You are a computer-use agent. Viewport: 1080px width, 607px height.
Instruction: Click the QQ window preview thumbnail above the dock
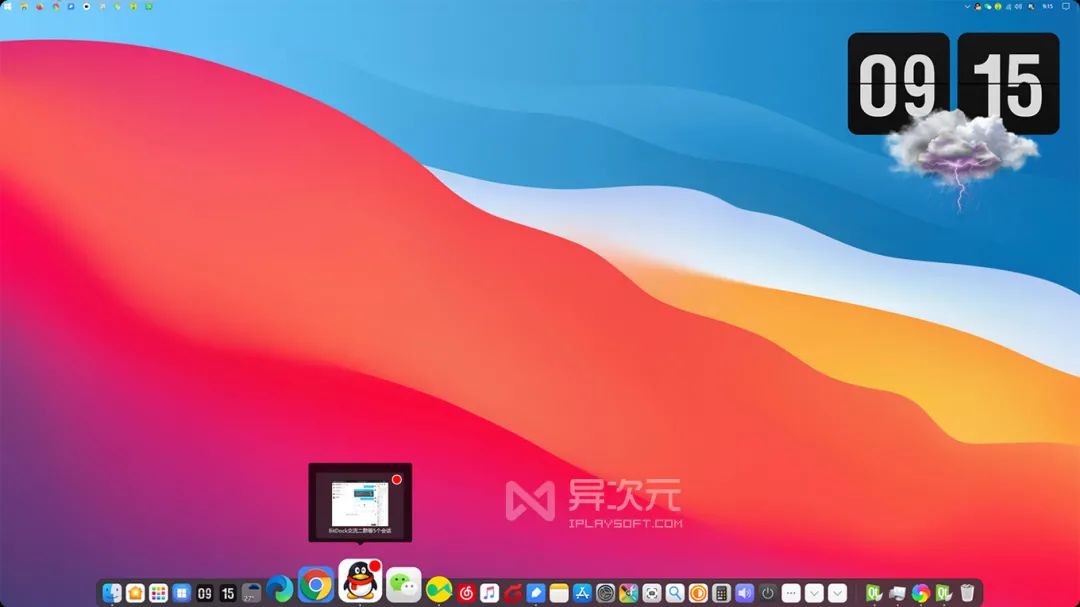[360, 500]
